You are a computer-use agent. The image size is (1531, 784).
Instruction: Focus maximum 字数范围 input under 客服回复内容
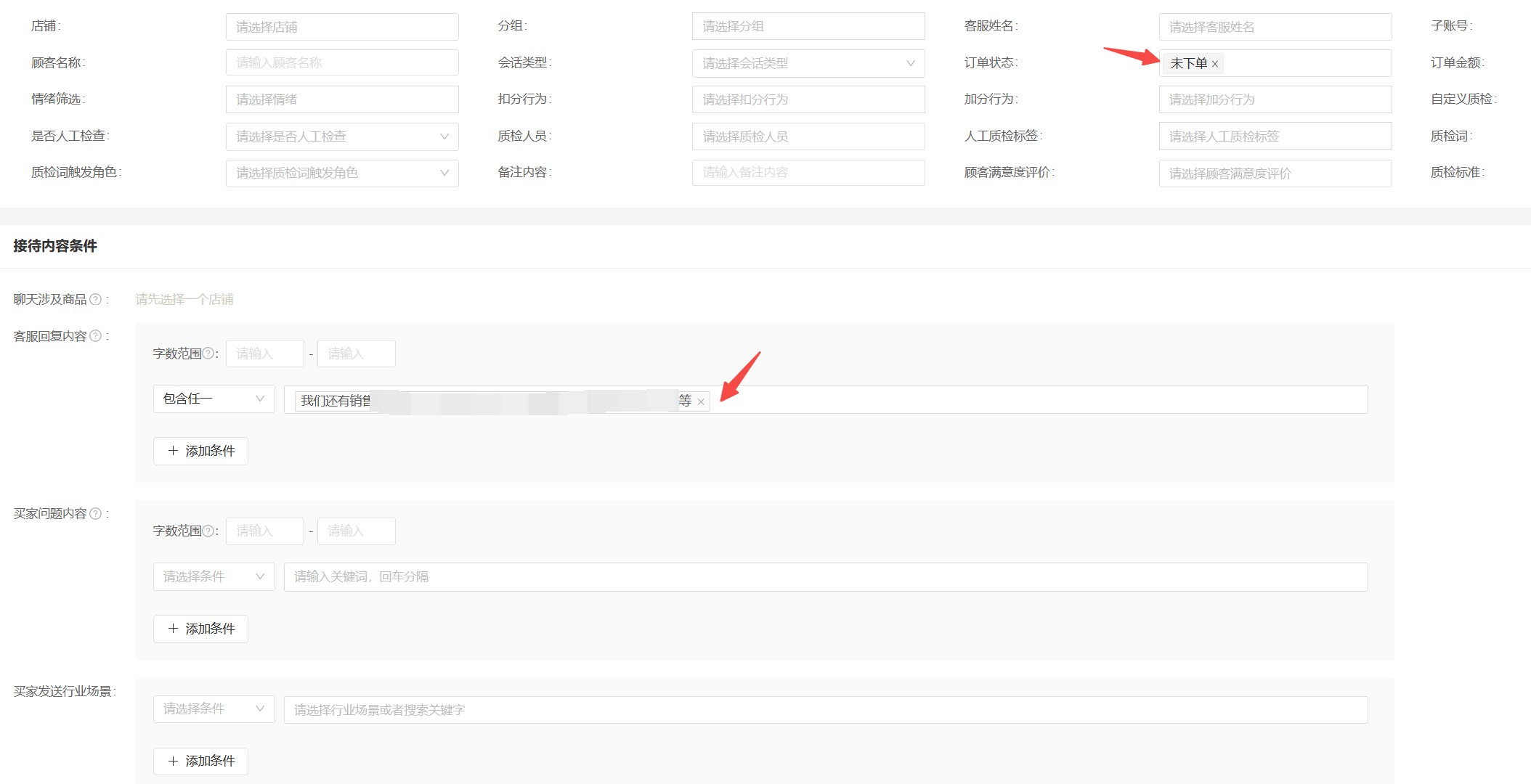[357, 354]
